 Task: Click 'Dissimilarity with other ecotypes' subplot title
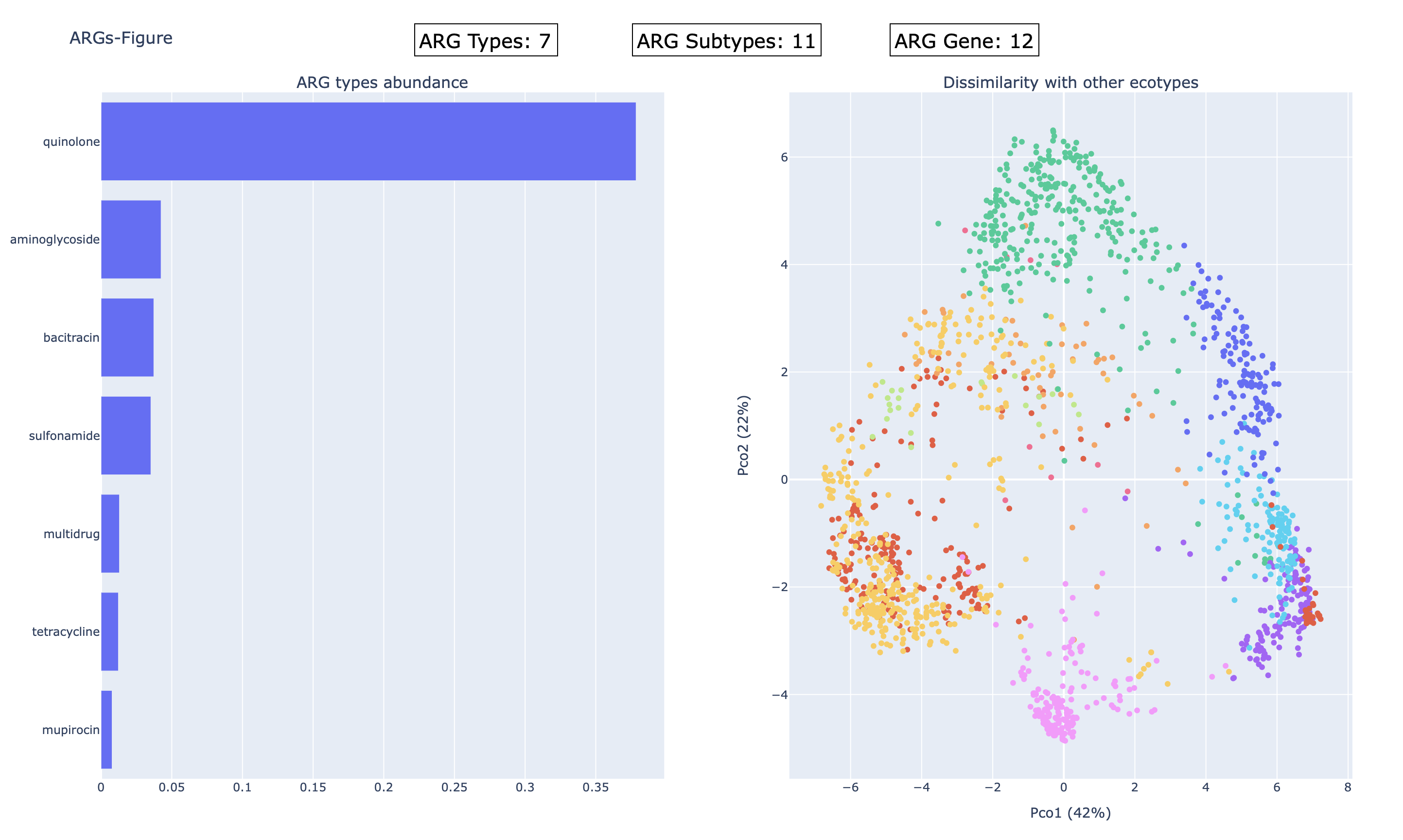(1070, 83)
